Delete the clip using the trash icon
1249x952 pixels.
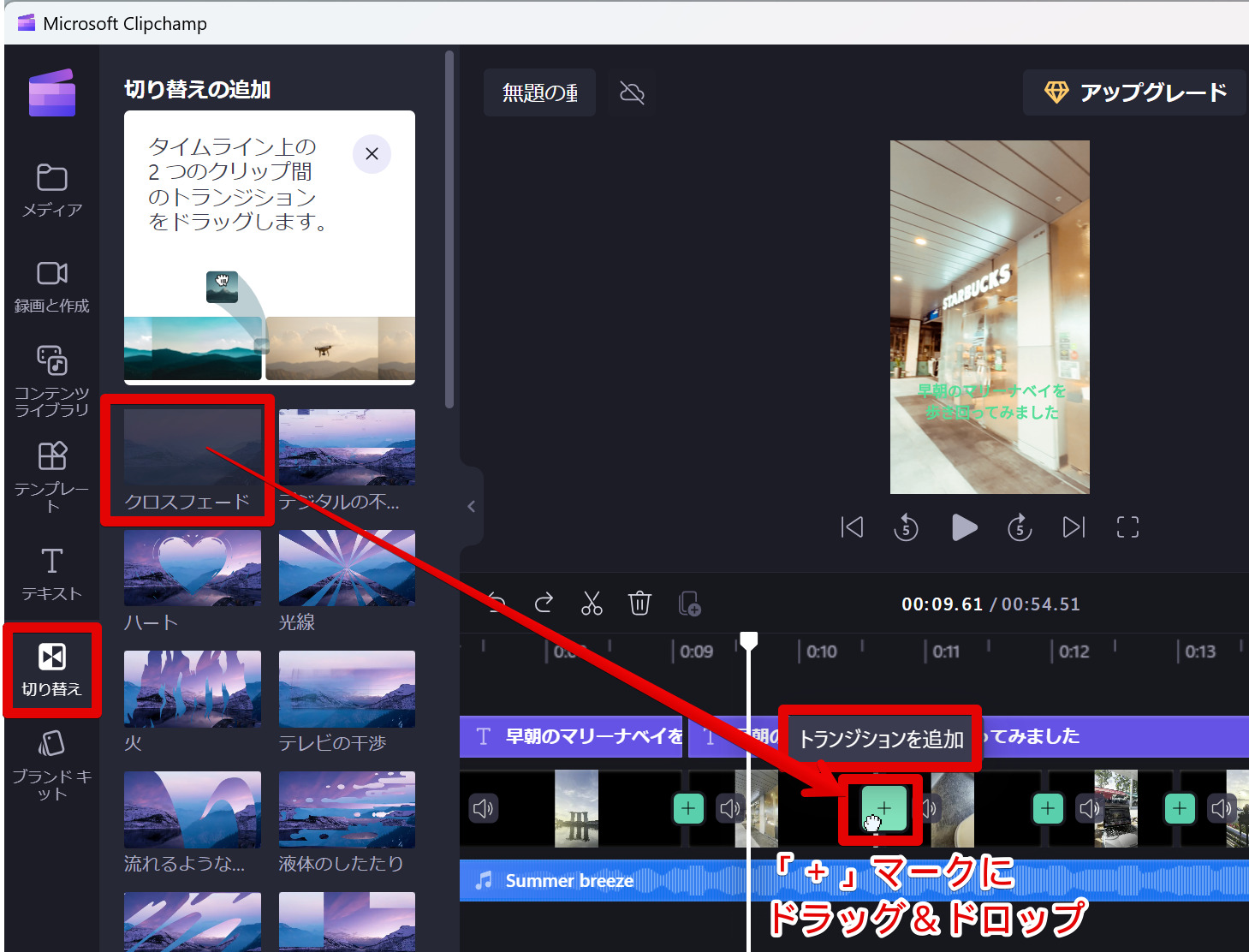(x=640, y=604)
